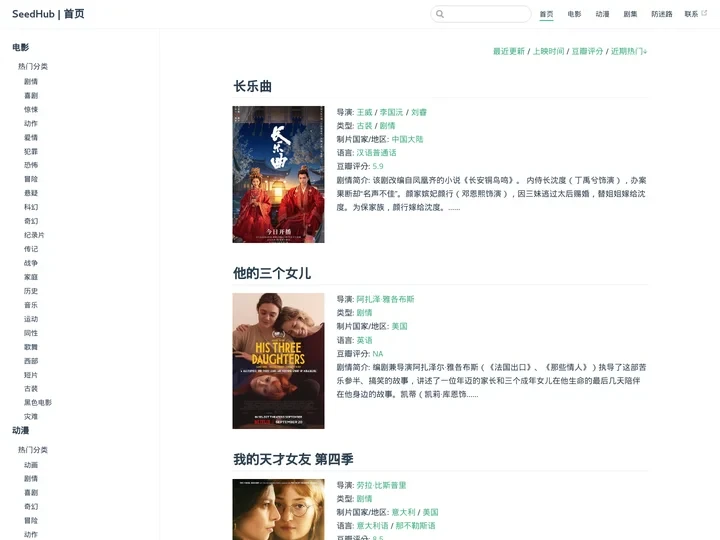Sort the list by 最近更新
720x540 pixels.
[x=508, y=51]
